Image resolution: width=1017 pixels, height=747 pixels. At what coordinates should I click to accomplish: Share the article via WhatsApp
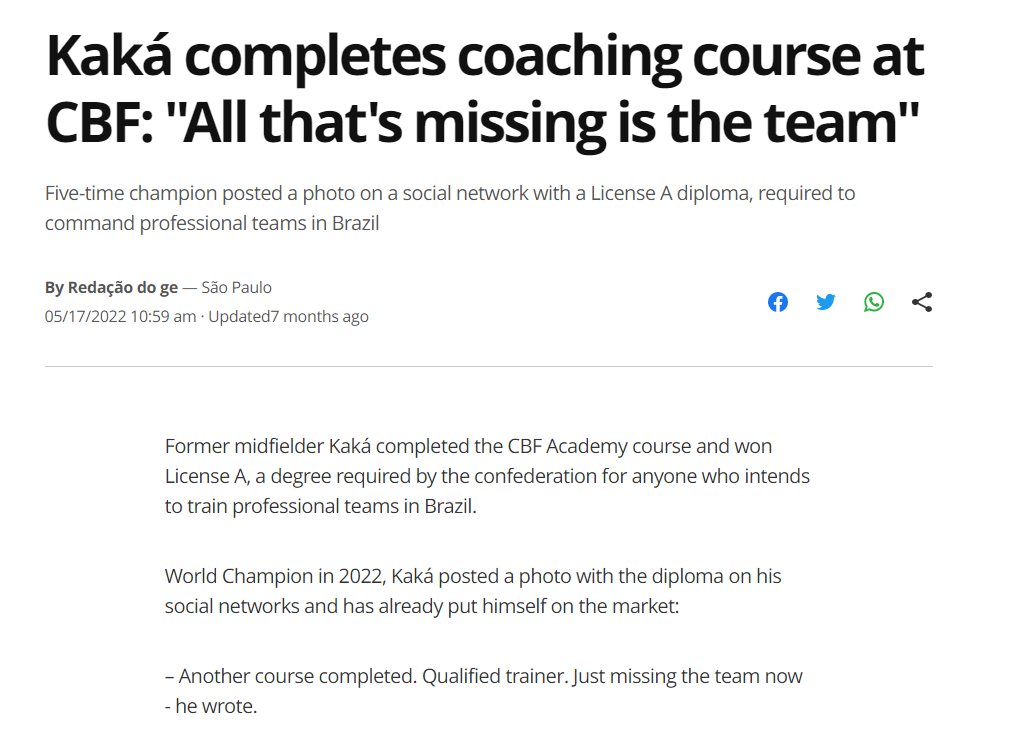tap(874, 302)
